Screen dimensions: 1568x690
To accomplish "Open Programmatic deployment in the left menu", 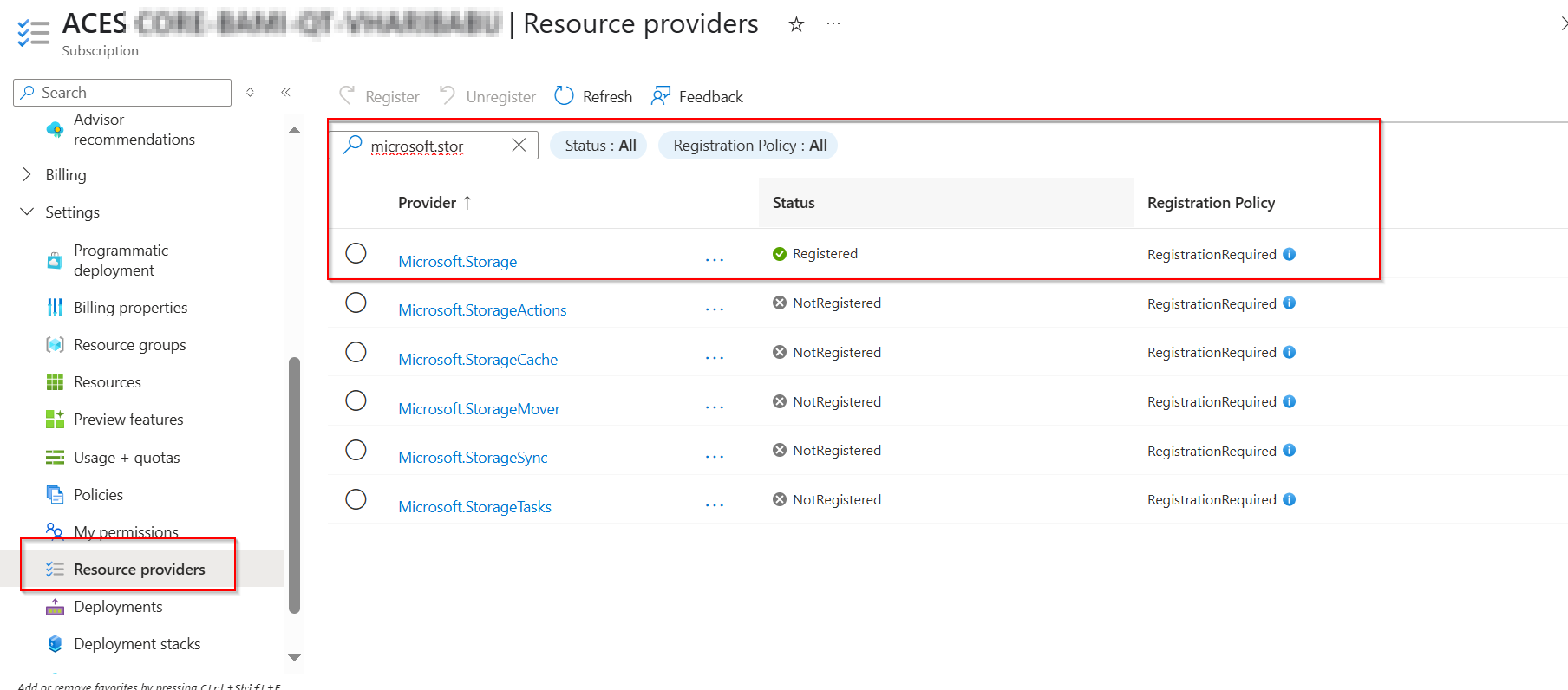I will (121, 260).
